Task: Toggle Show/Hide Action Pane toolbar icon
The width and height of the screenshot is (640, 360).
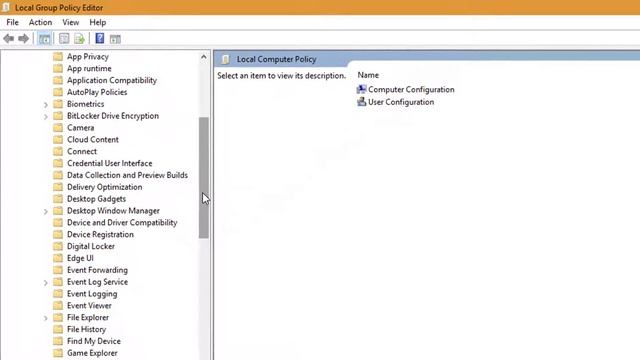Action: coord(115,39)
